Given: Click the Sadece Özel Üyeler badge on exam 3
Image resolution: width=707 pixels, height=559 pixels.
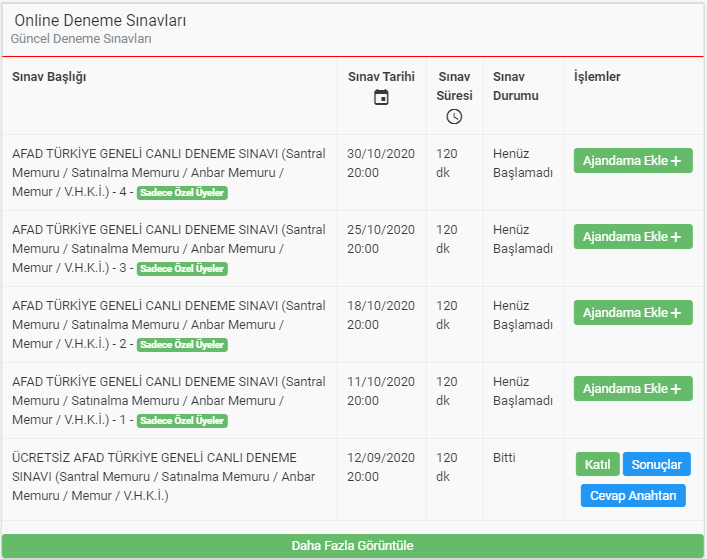Looking at the screenshot, I should click(182, 269).
